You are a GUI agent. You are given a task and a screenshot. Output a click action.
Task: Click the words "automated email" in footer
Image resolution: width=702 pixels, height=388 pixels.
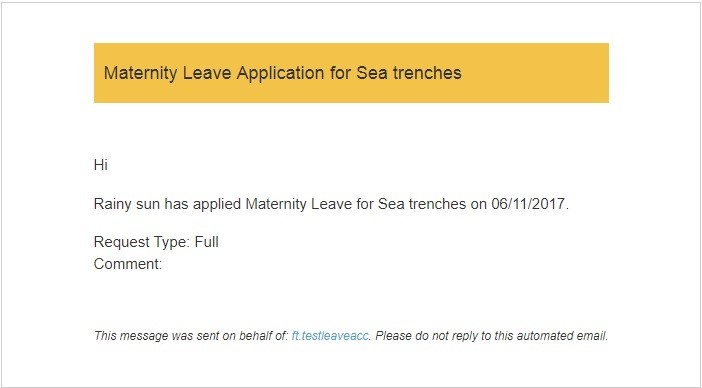[561, 336]
